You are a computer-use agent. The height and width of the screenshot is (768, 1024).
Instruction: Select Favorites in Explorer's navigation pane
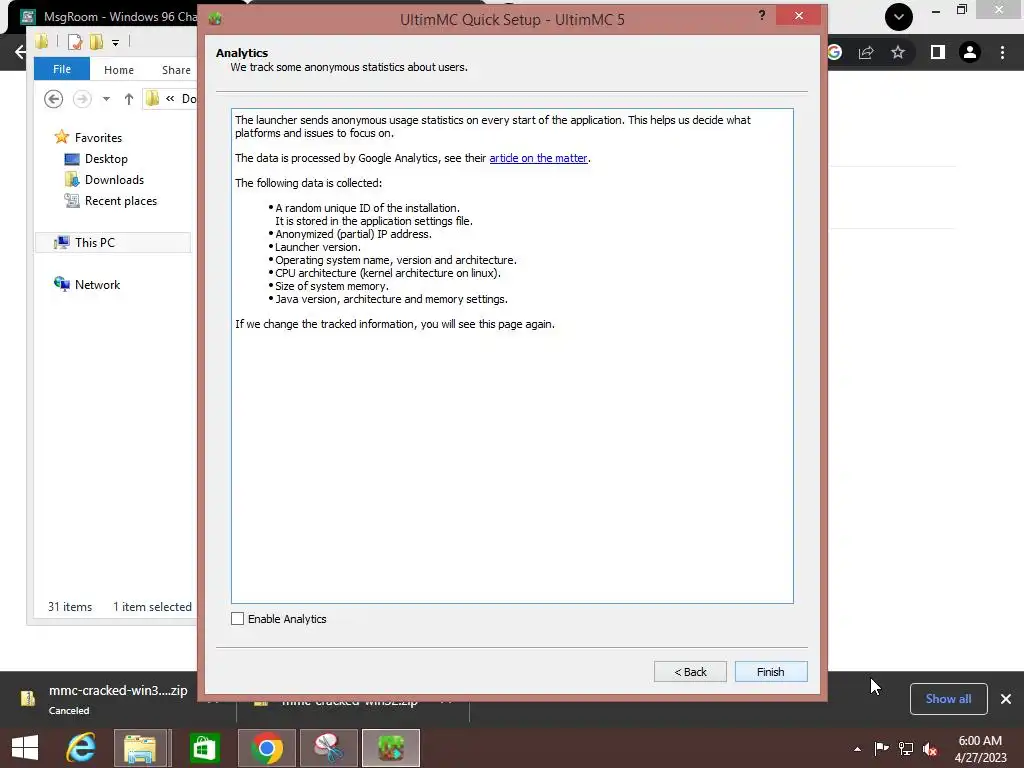98,137
